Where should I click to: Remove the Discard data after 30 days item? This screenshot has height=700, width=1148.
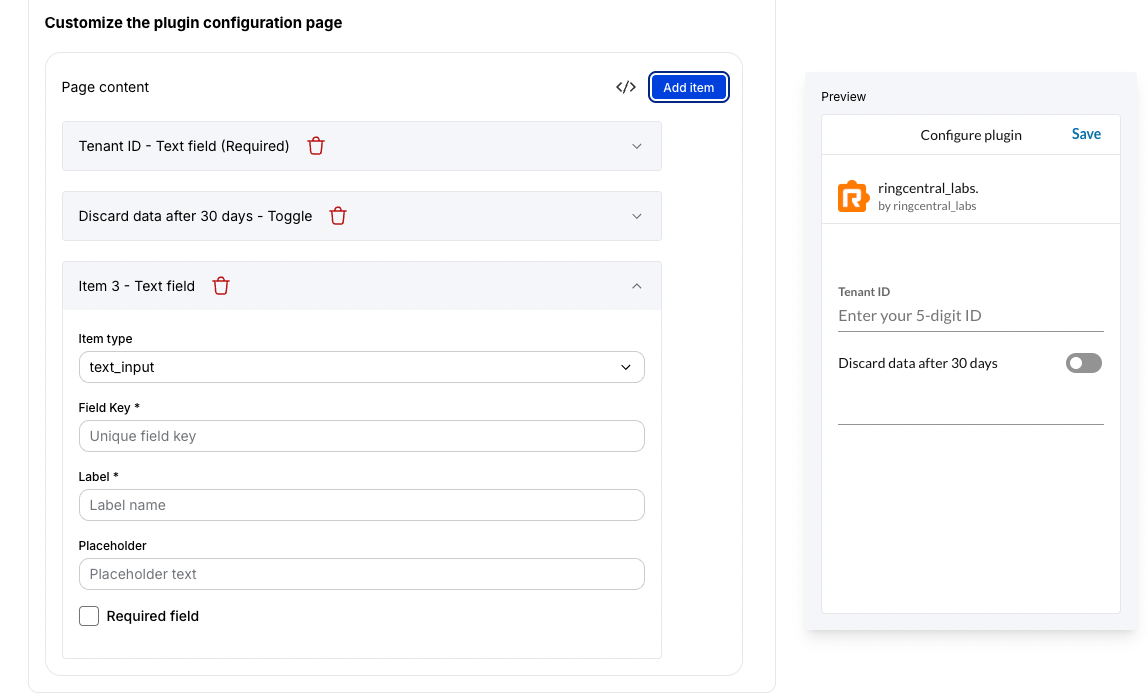338,216
